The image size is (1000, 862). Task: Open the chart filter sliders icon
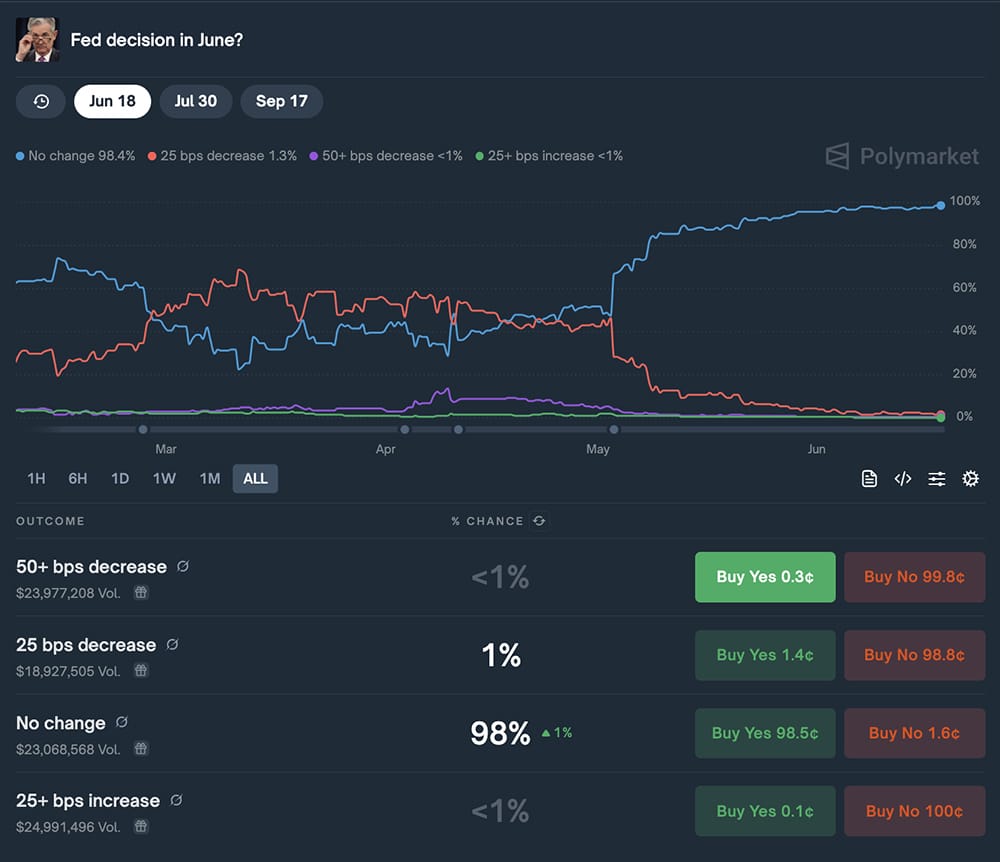[x=937, y=479]
